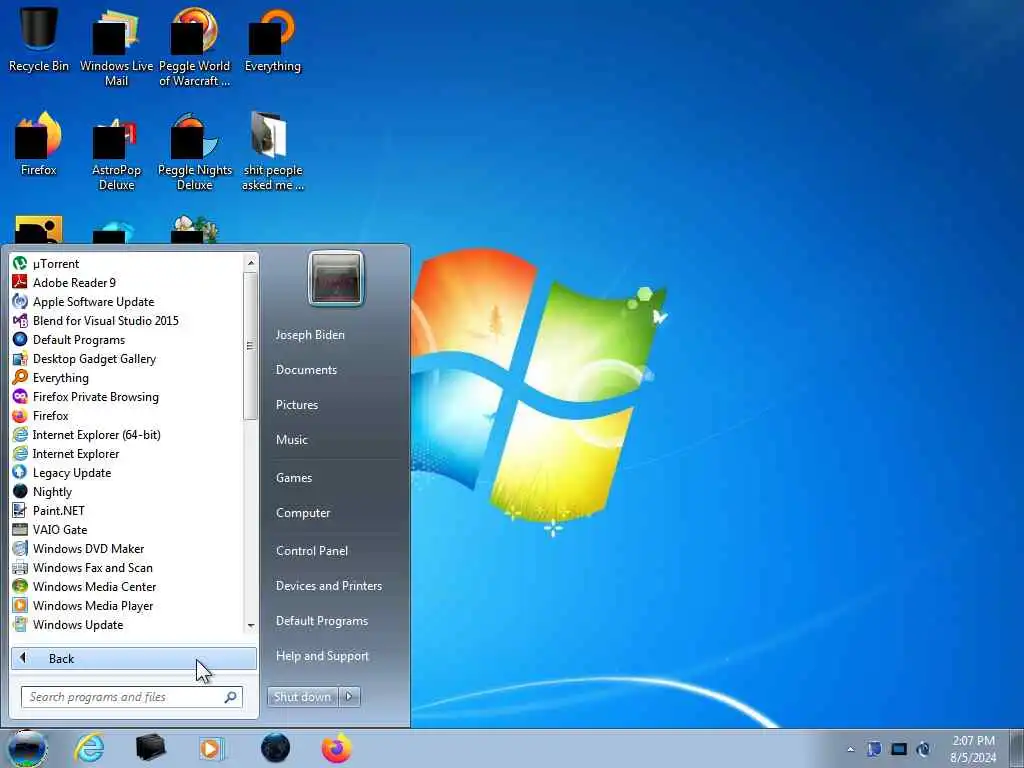This screenshot has width=1024, height=768.
Task: Open Internet Explorer from the taskbar
Action: click(x=89, y=748)
